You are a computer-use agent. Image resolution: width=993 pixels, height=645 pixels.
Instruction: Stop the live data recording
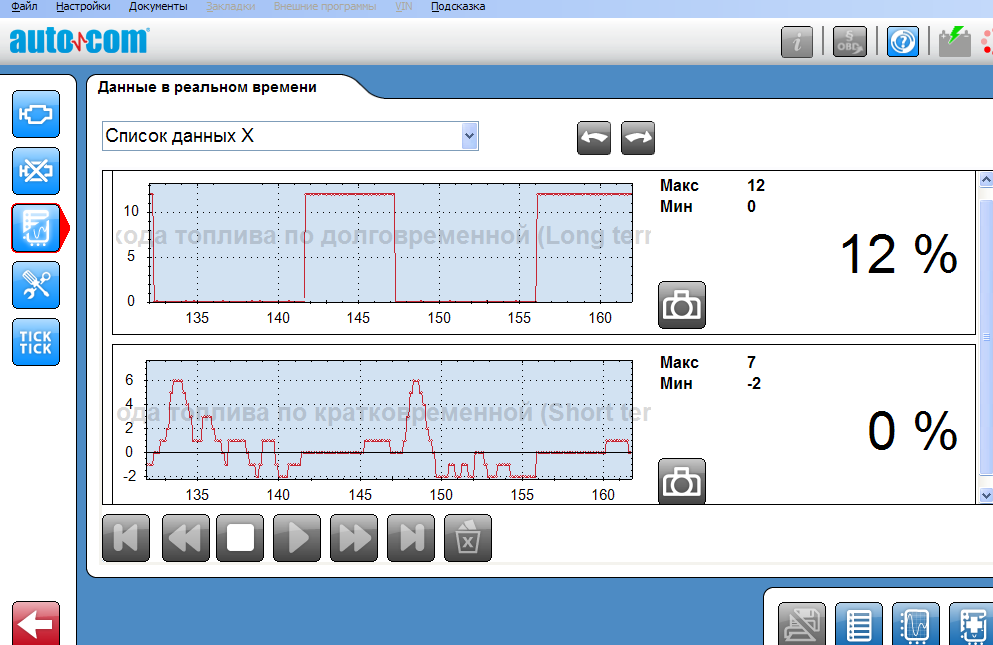click(x=240, y=538)
